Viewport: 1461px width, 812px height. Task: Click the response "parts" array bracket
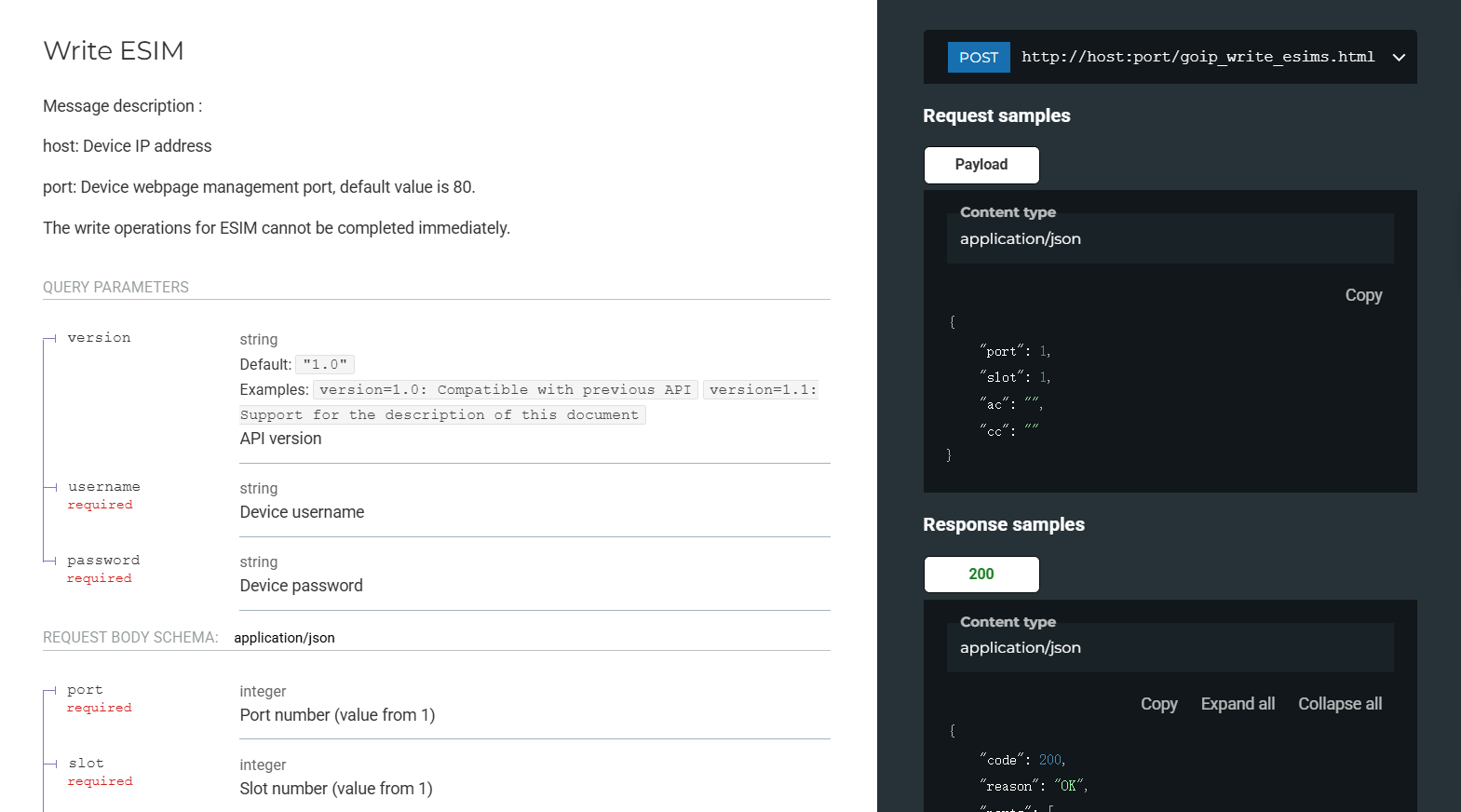point(1050,808)
